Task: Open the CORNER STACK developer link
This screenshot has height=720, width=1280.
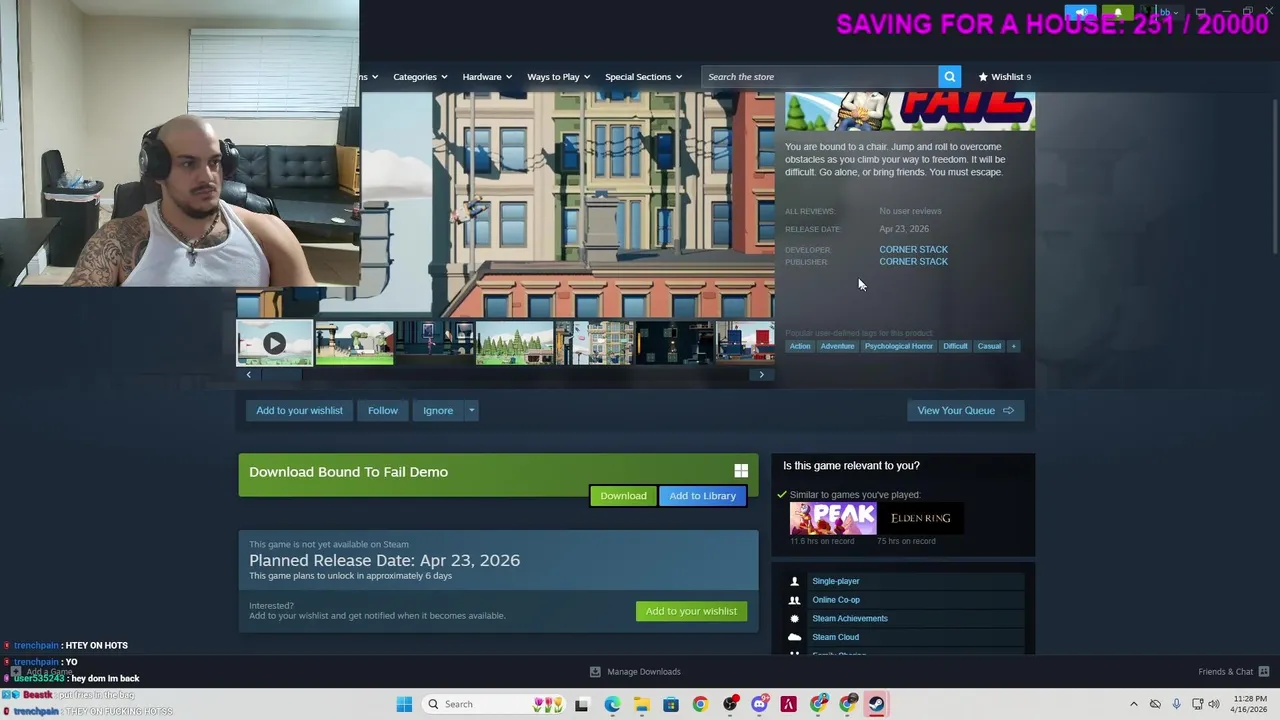Action: [x=913, y=250]
